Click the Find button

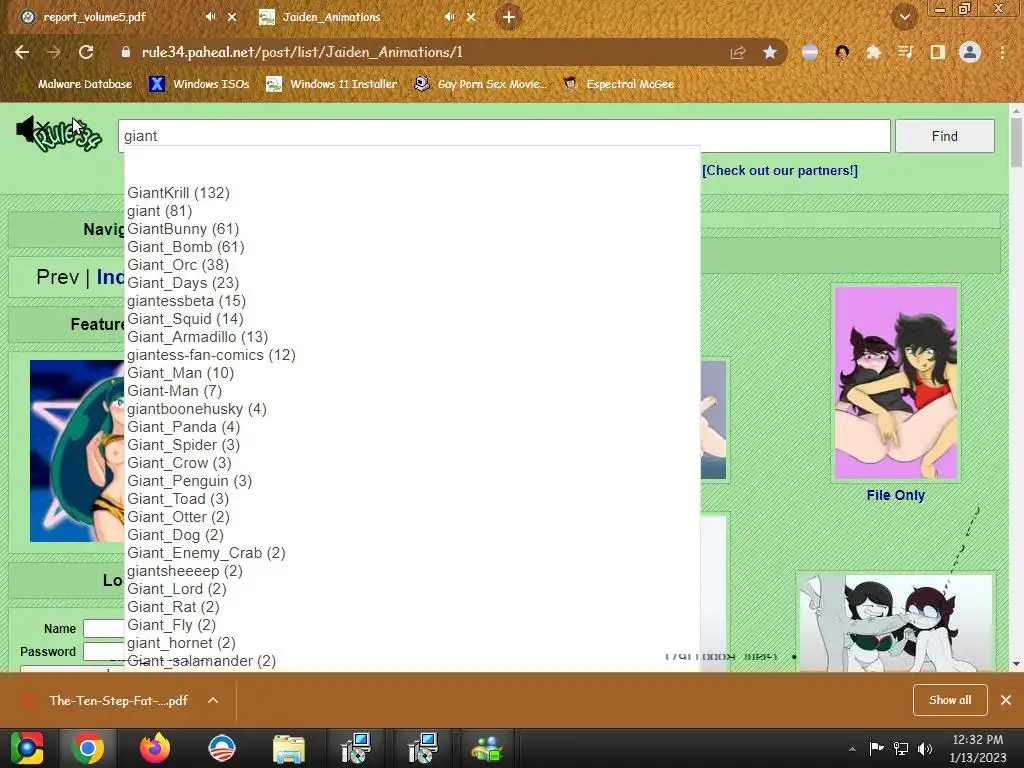(x=944, y=136)
